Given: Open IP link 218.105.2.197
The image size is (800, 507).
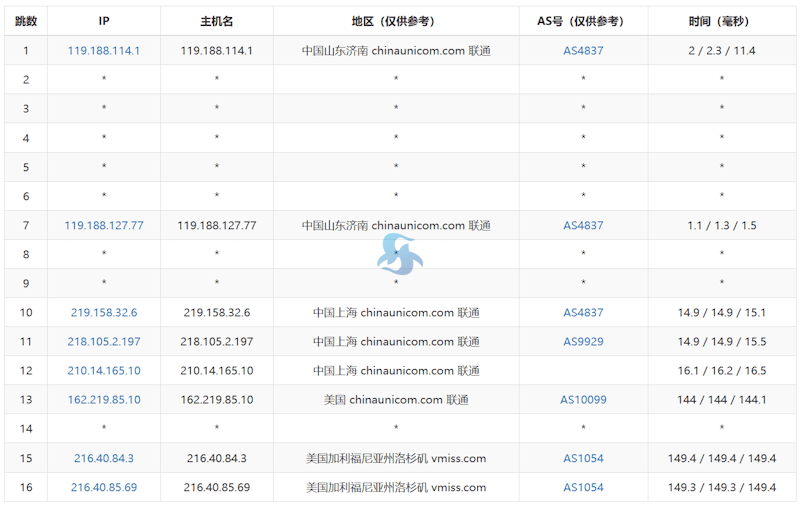Looking at the screenshot, I should [104, 342].
